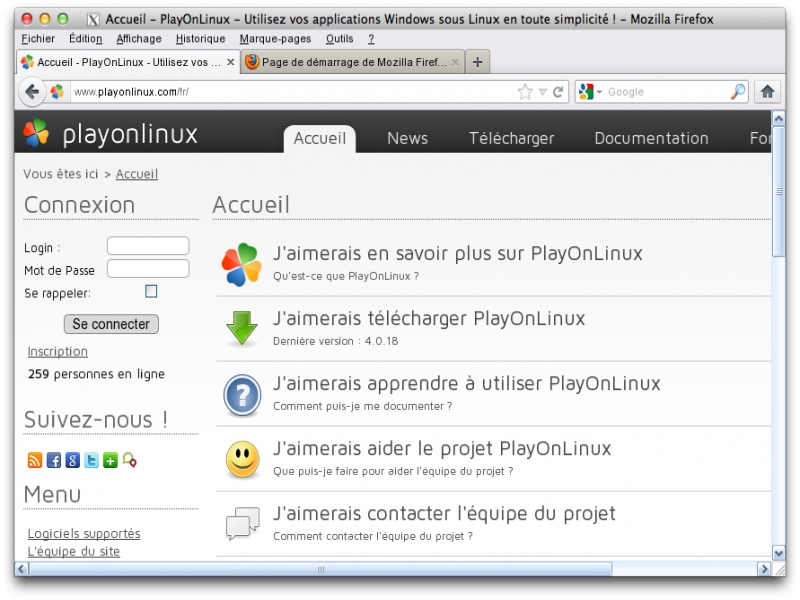Open a new browser tab with plus button

[477, 62]
